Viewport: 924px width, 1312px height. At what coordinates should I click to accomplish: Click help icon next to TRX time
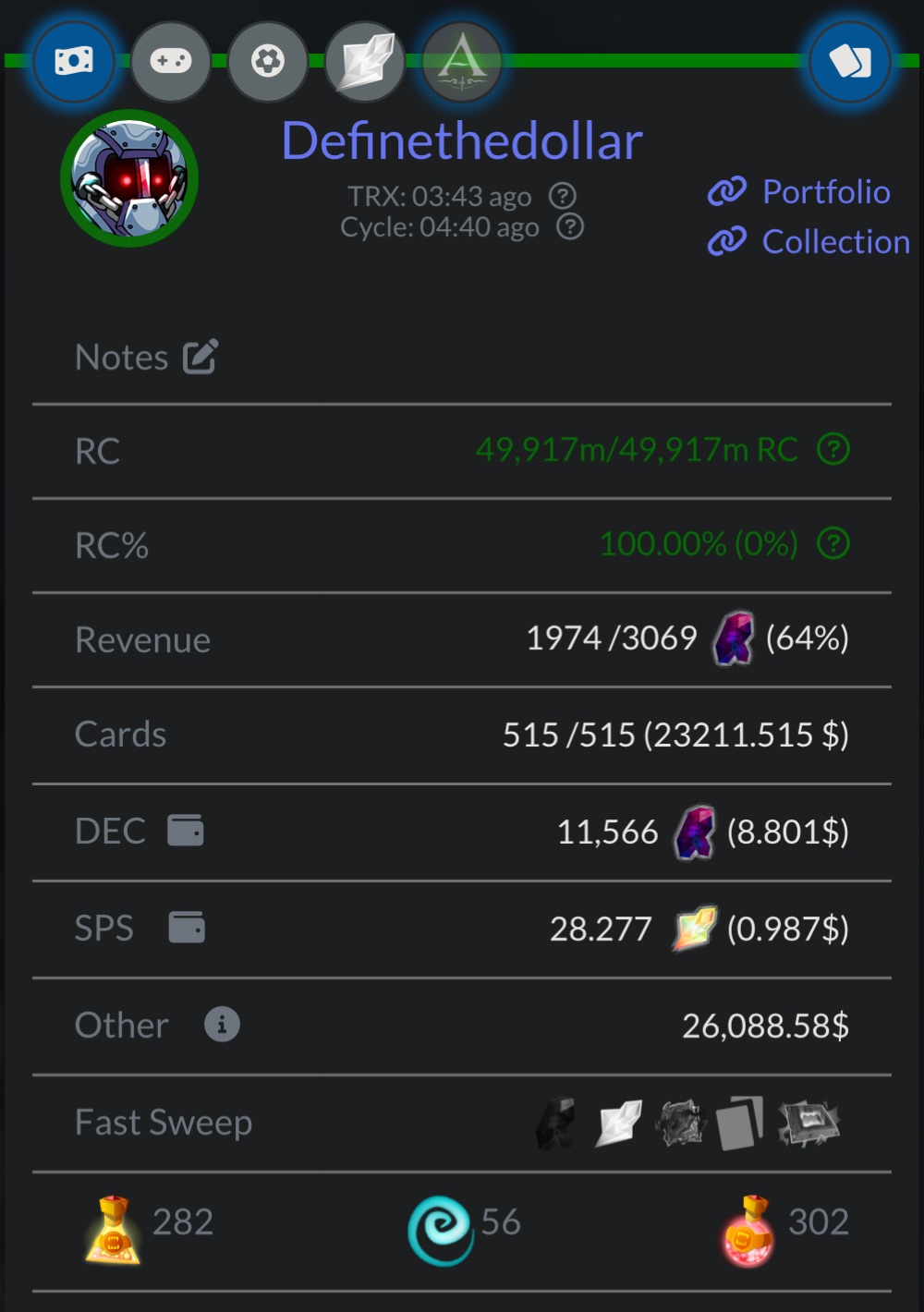[x=563, y=196]
